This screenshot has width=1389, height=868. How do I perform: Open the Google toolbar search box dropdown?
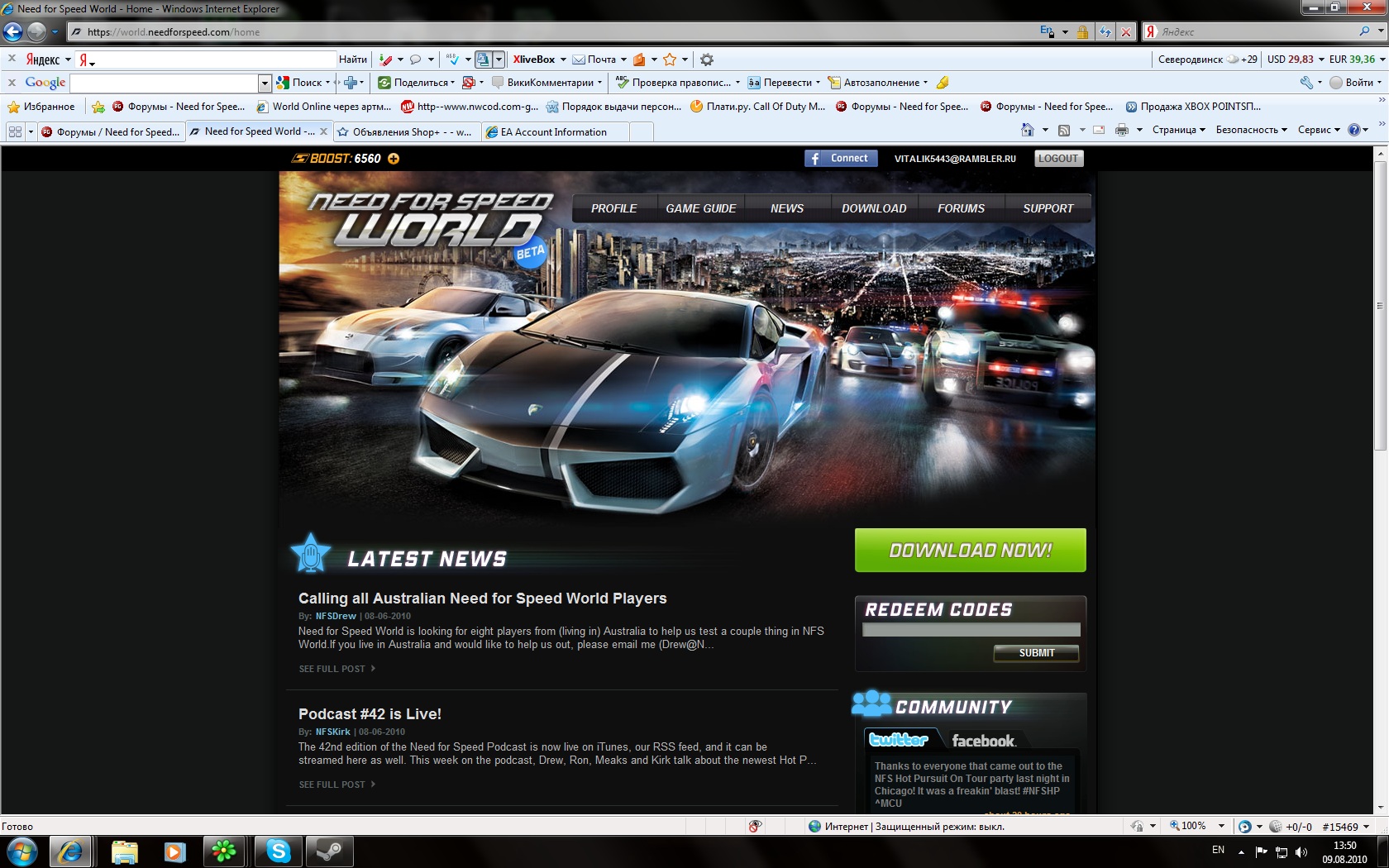[x=265, y=83]
